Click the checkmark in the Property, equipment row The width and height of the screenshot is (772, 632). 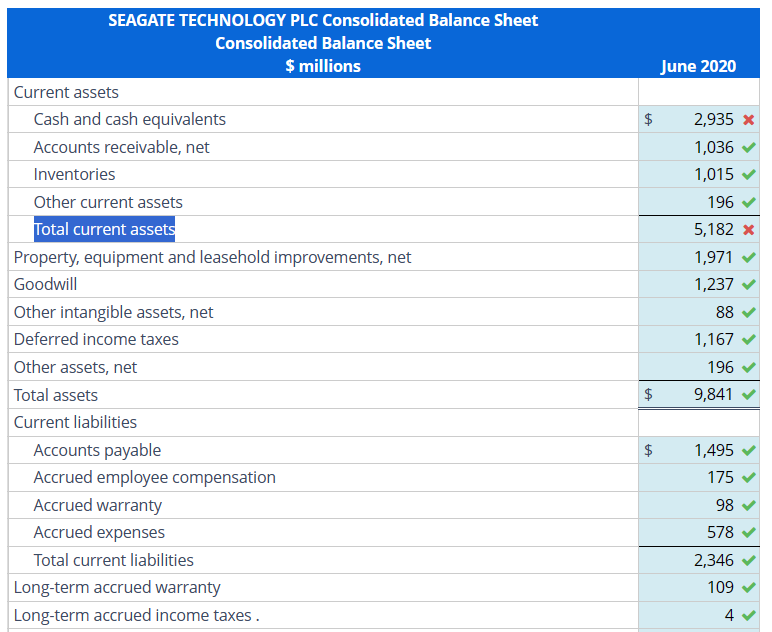[748, 257]
